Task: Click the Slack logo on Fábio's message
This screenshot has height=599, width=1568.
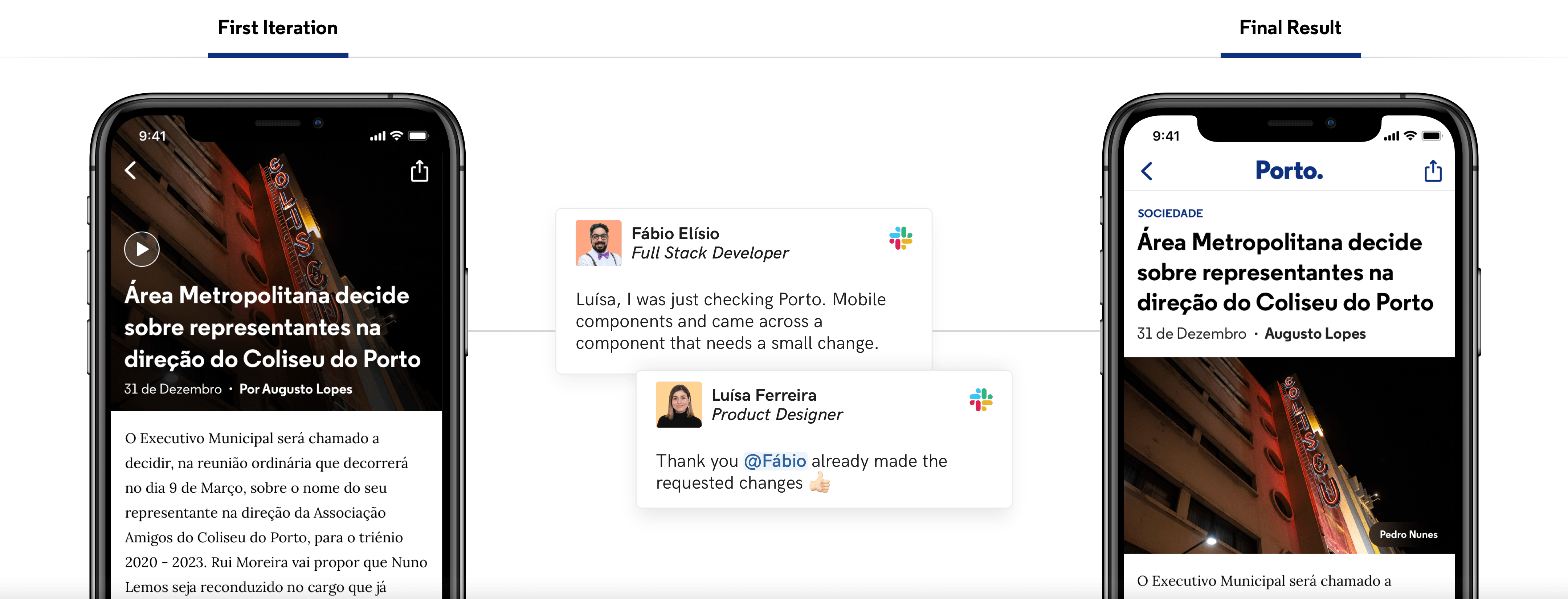Action: point(900,238)
